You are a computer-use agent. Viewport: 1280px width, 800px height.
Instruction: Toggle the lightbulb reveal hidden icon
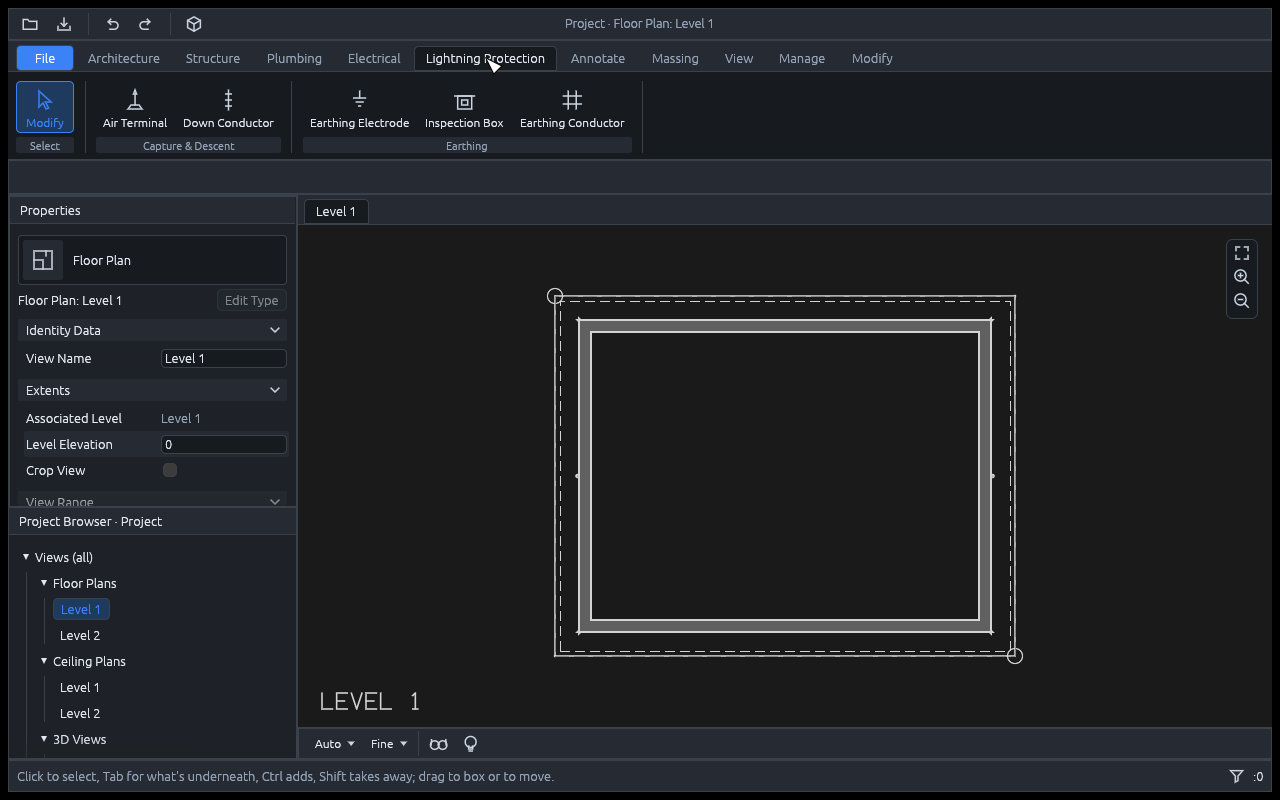pyautogui.click(x=471, y=744)
